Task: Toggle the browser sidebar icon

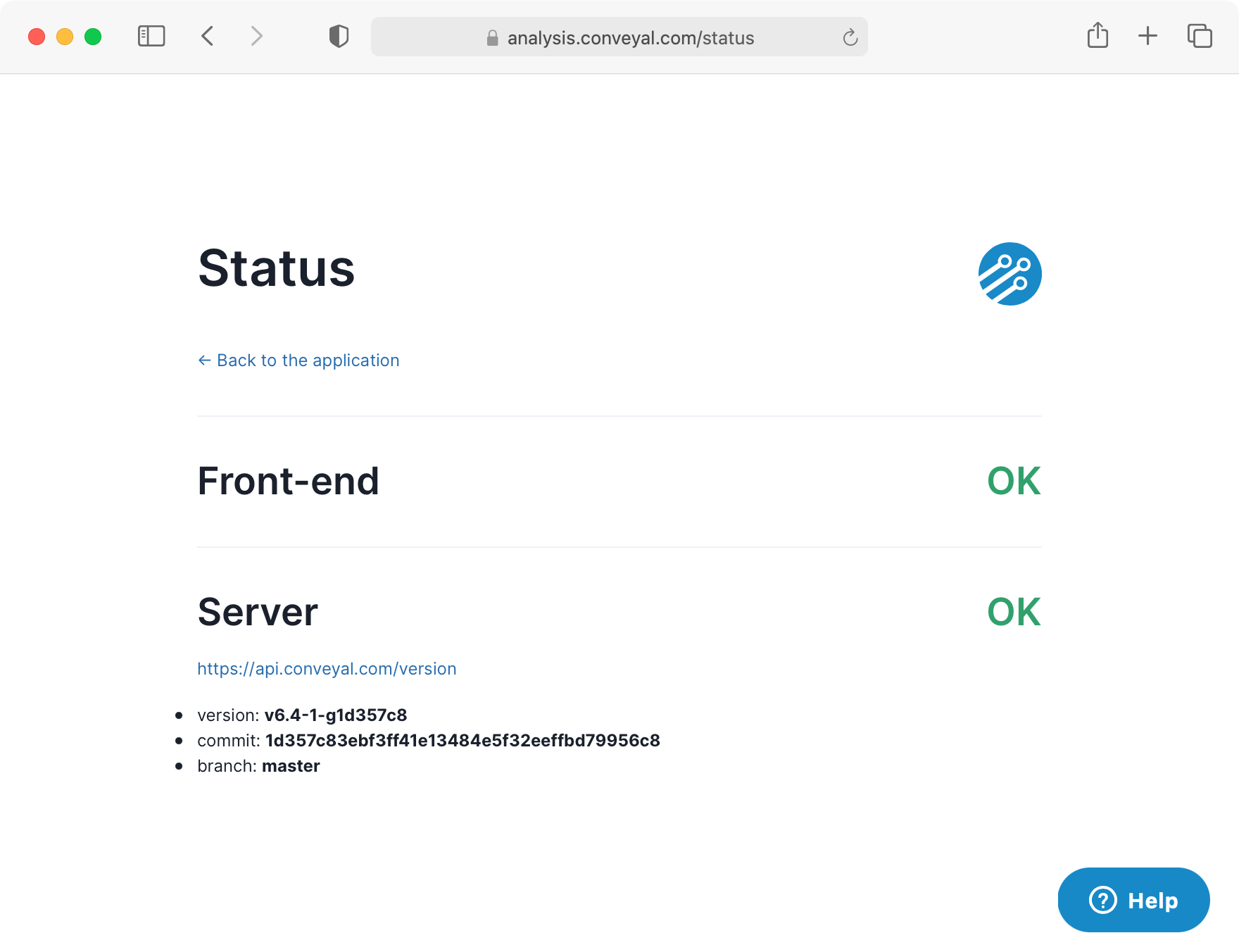Action: click(150, 36)
